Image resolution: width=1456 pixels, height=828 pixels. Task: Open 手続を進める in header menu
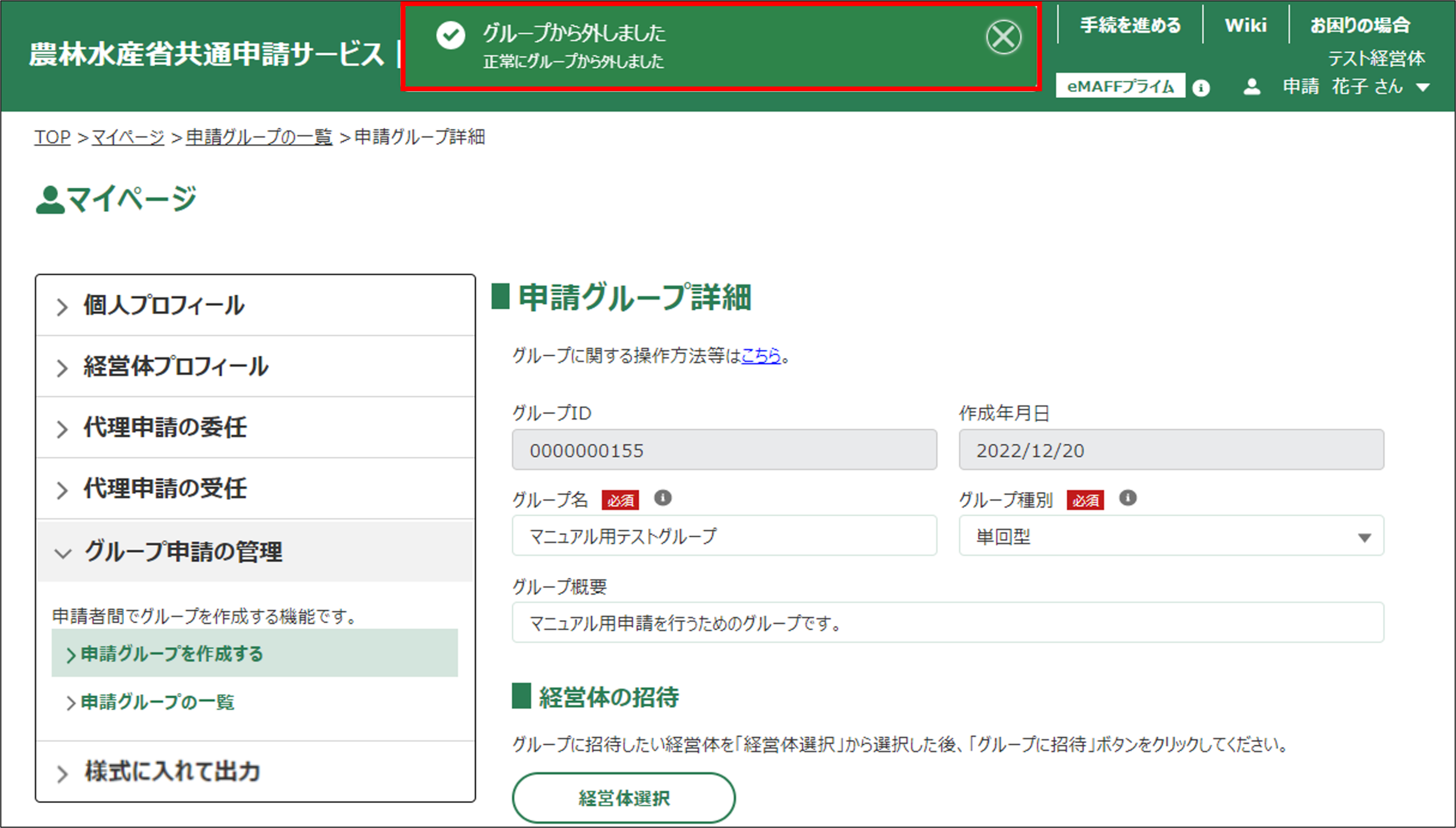click(1130, 25)
